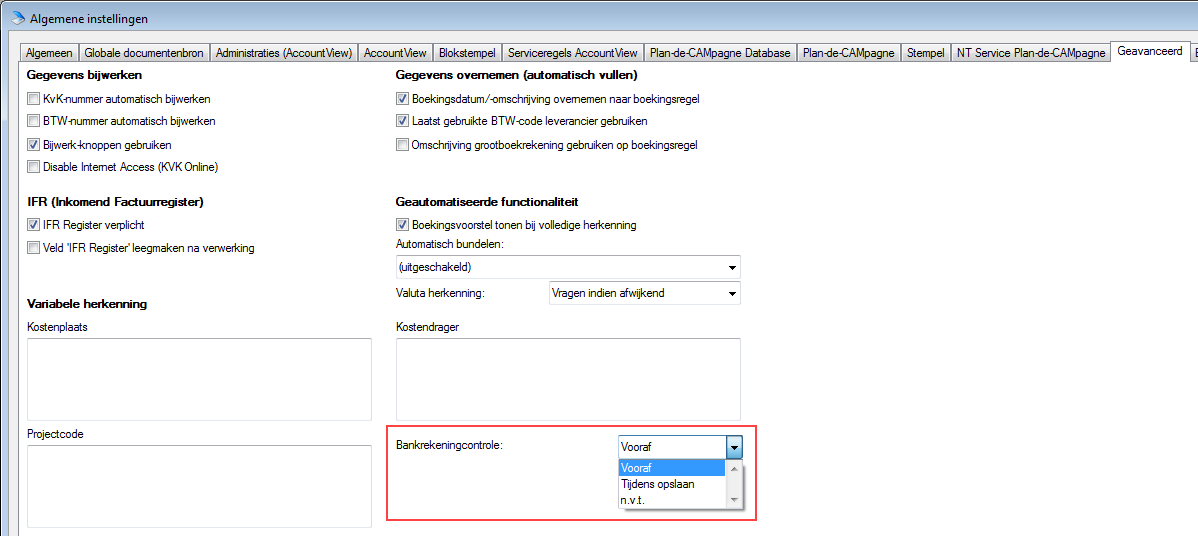1198x536 pixels.
Task: Check Omschrijving grootboekrekening gebruiken op boekingsregel
Action: coord(402,144)
